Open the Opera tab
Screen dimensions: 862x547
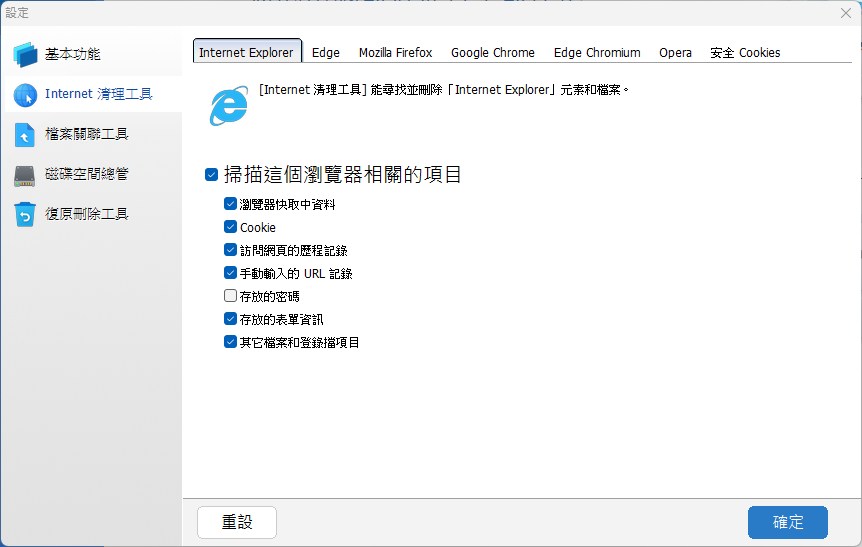675,52
